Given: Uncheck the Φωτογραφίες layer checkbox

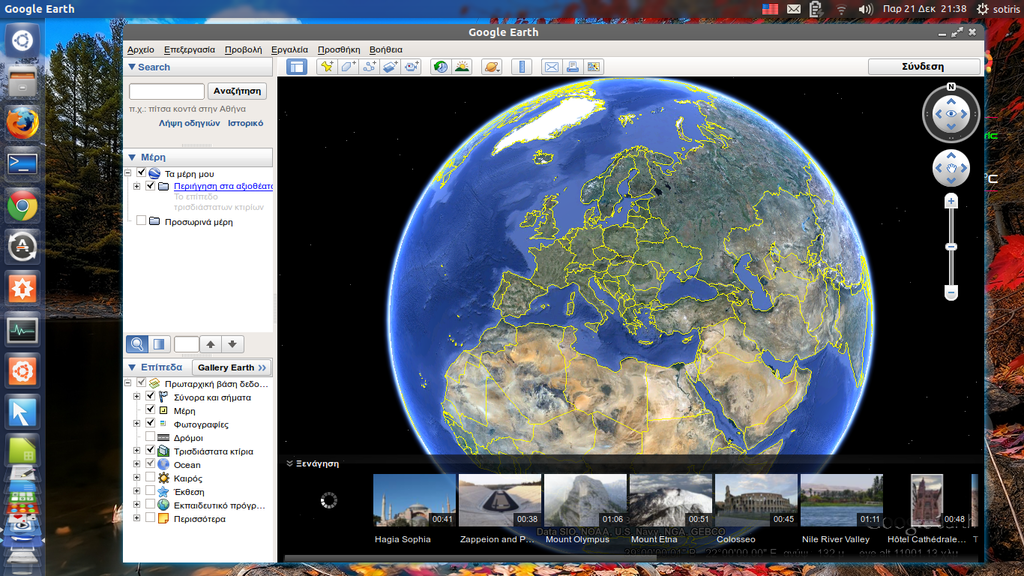Looking at the screenshot, I should (150, 424).
